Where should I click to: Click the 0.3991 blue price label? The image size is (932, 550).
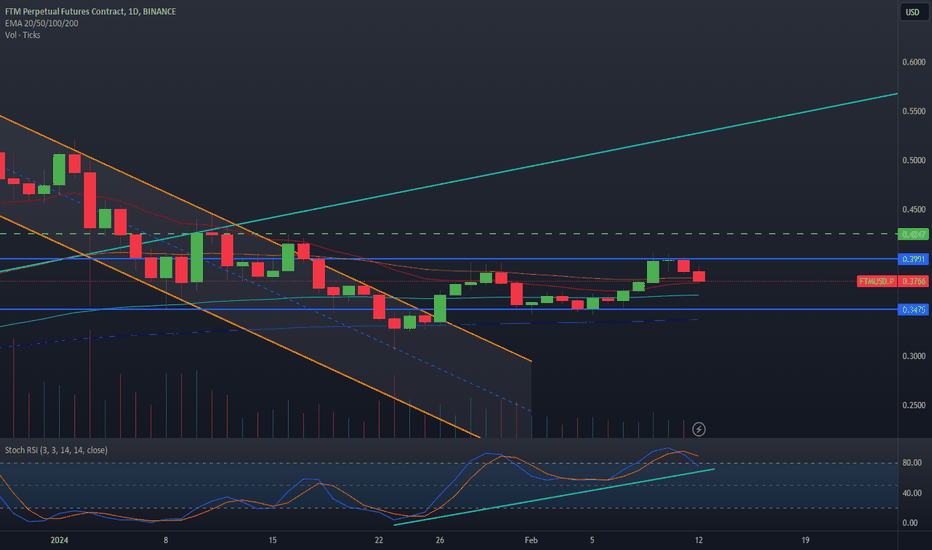coord(913,259)
